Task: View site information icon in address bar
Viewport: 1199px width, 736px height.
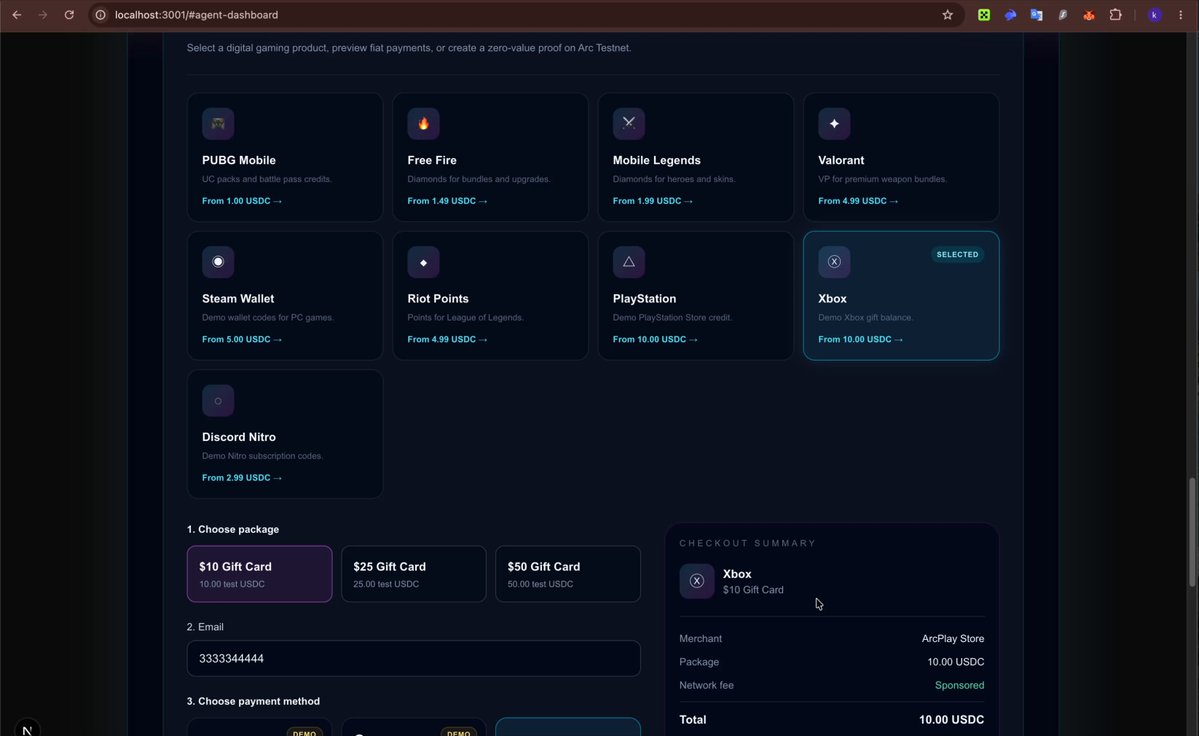Action: point(100,15)
